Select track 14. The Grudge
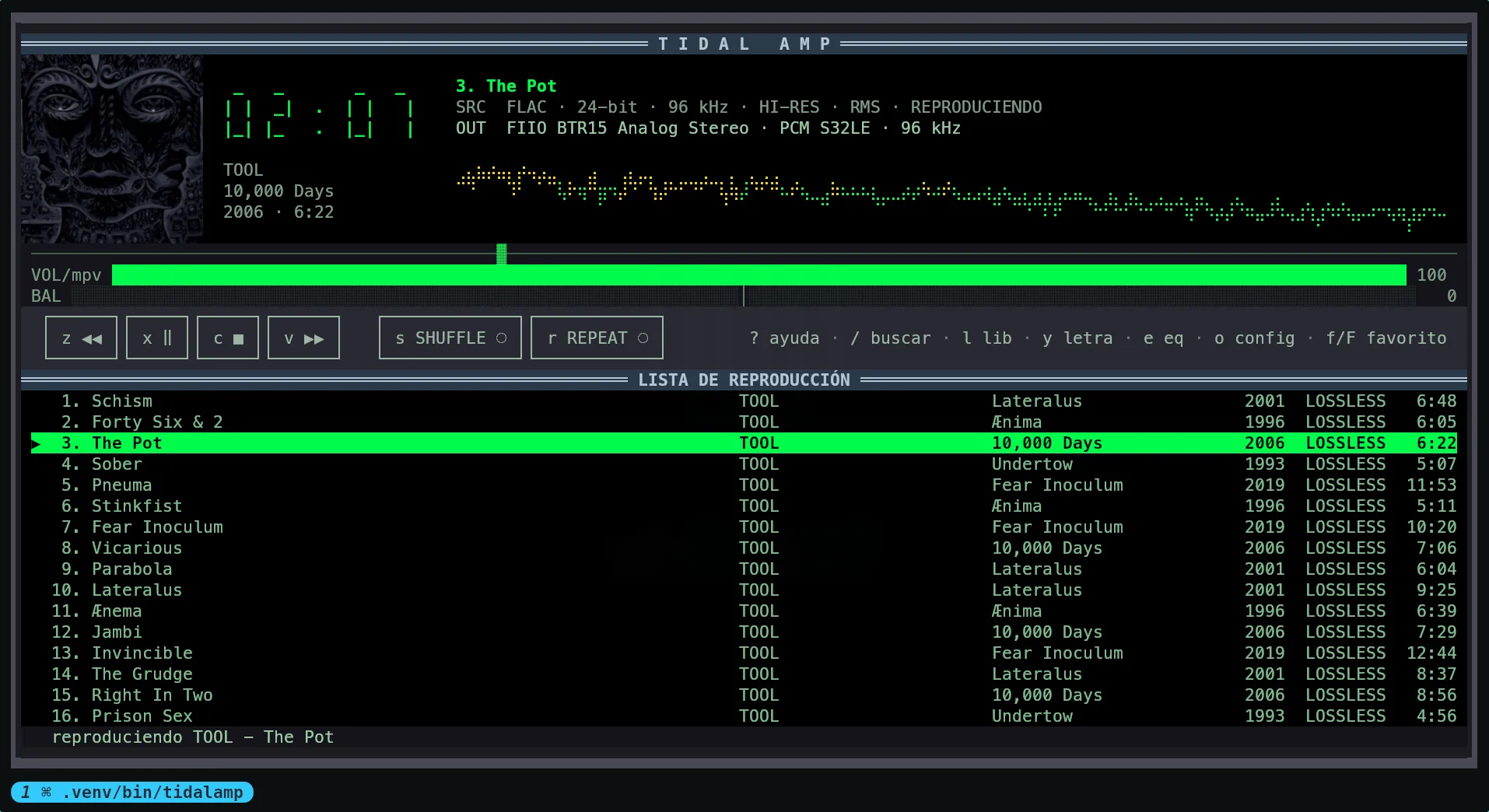 point(744,674)
